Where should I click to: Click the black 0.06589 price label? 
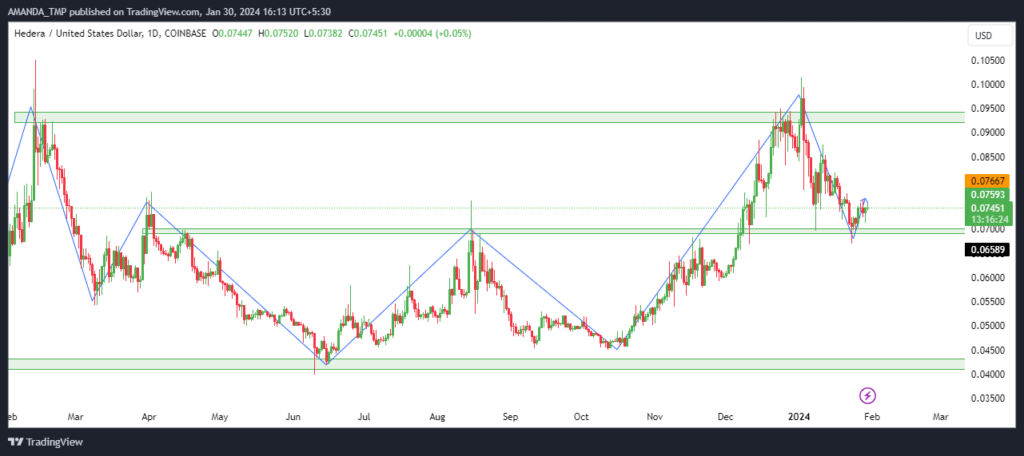(x=987, y=249)
